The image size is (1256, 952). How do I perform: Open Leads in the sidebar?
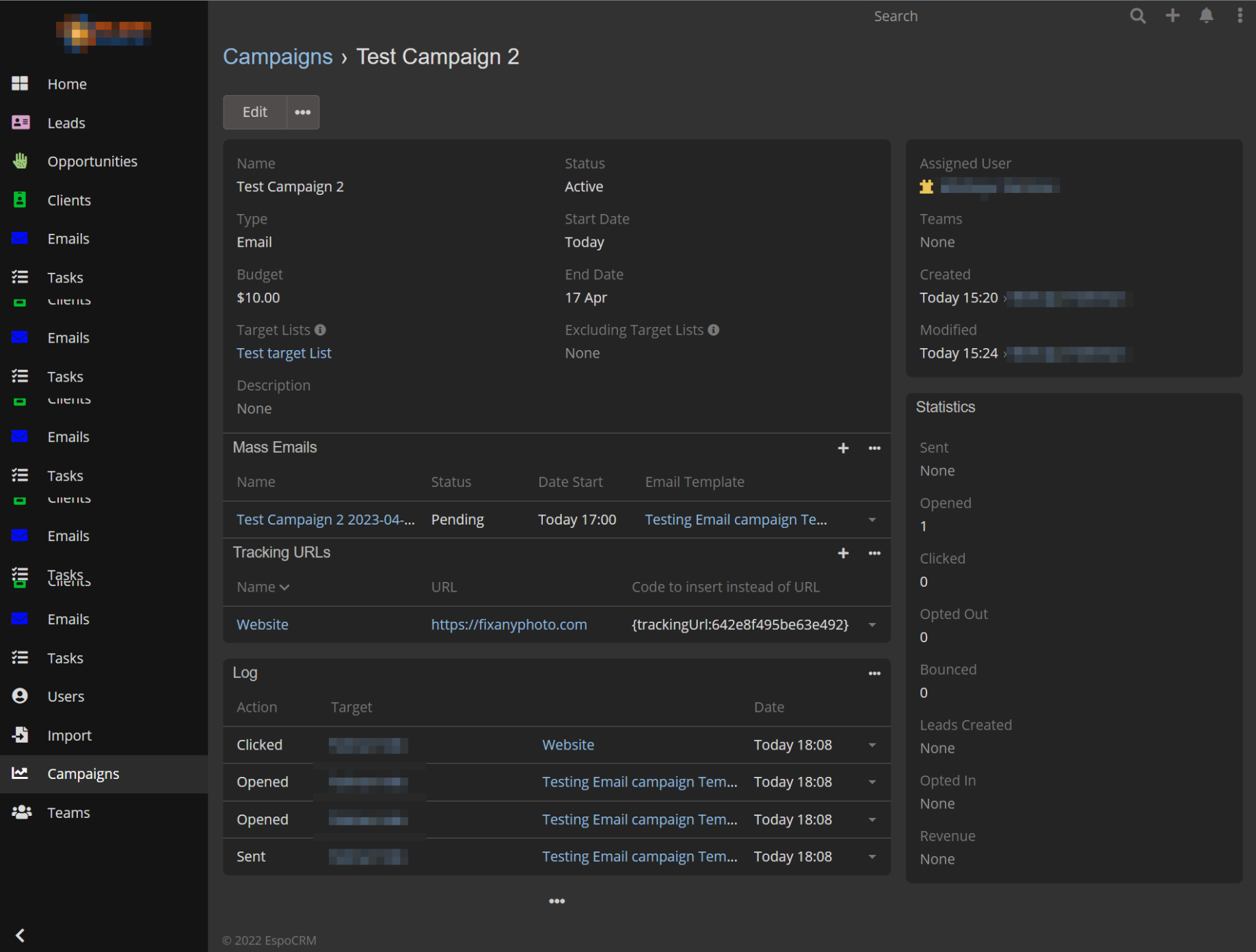click(66, 123)
